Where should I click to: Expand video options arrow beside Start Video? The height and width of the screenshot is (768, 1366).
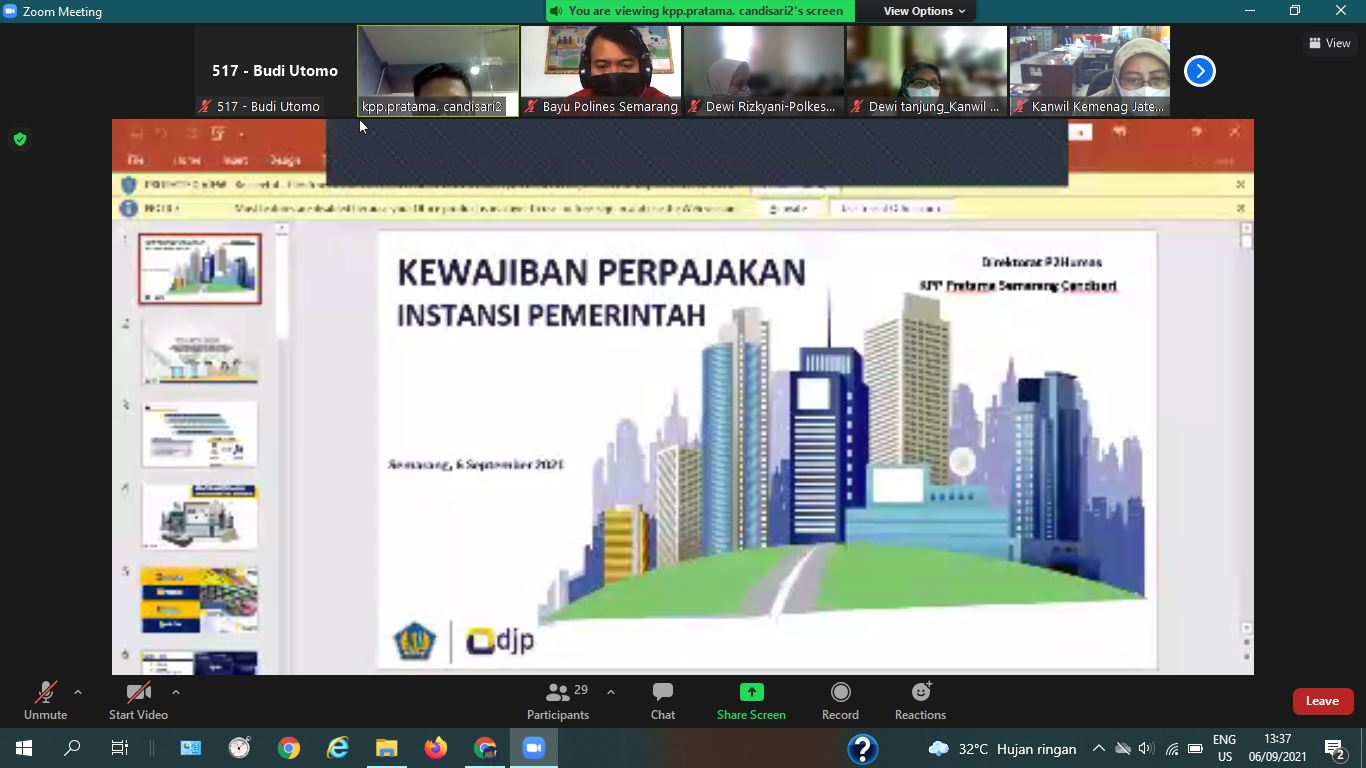(x=176, y=692)
